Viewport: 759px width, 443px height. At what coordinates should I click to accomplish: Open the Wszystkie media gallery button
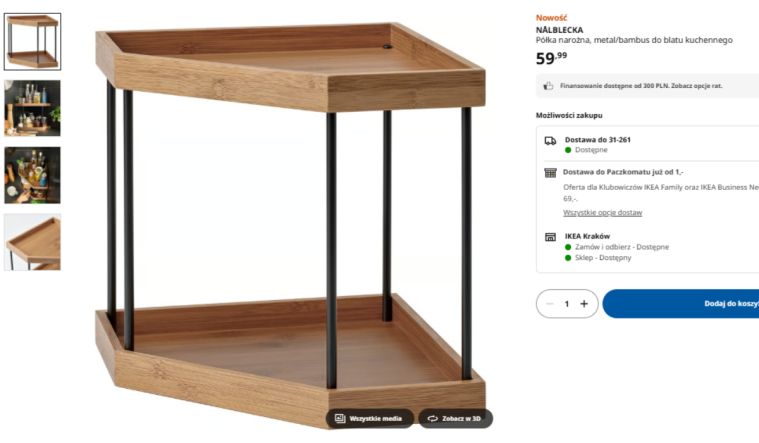[369, 418]
